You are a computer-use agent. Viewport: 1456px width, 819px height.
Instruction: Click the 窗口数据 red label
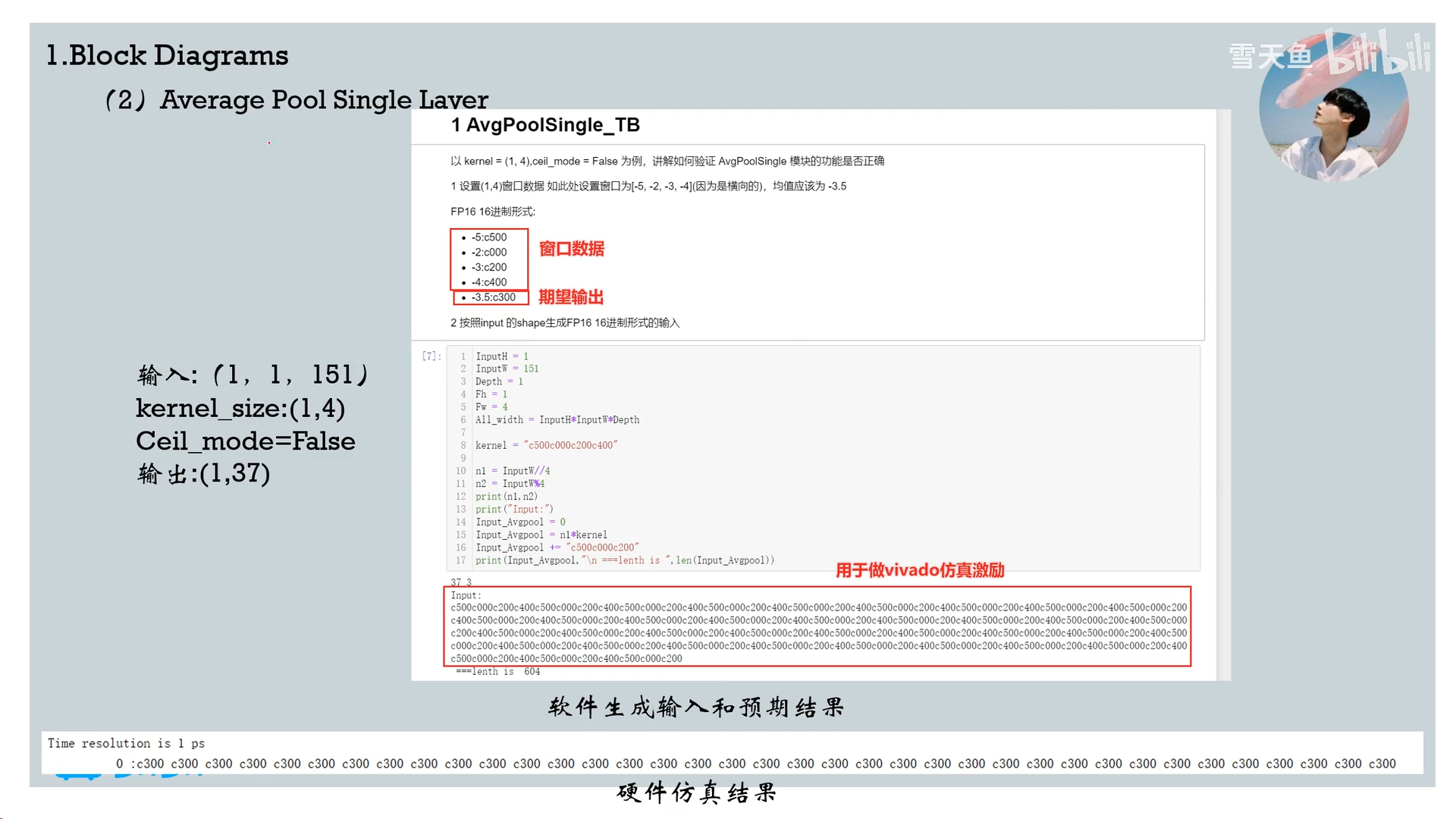pos(571,249)
